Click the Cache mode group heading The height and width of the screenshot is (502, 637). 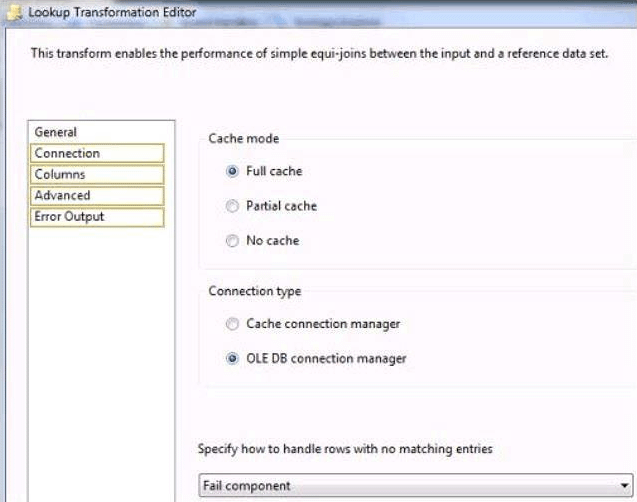click(243, 139)
